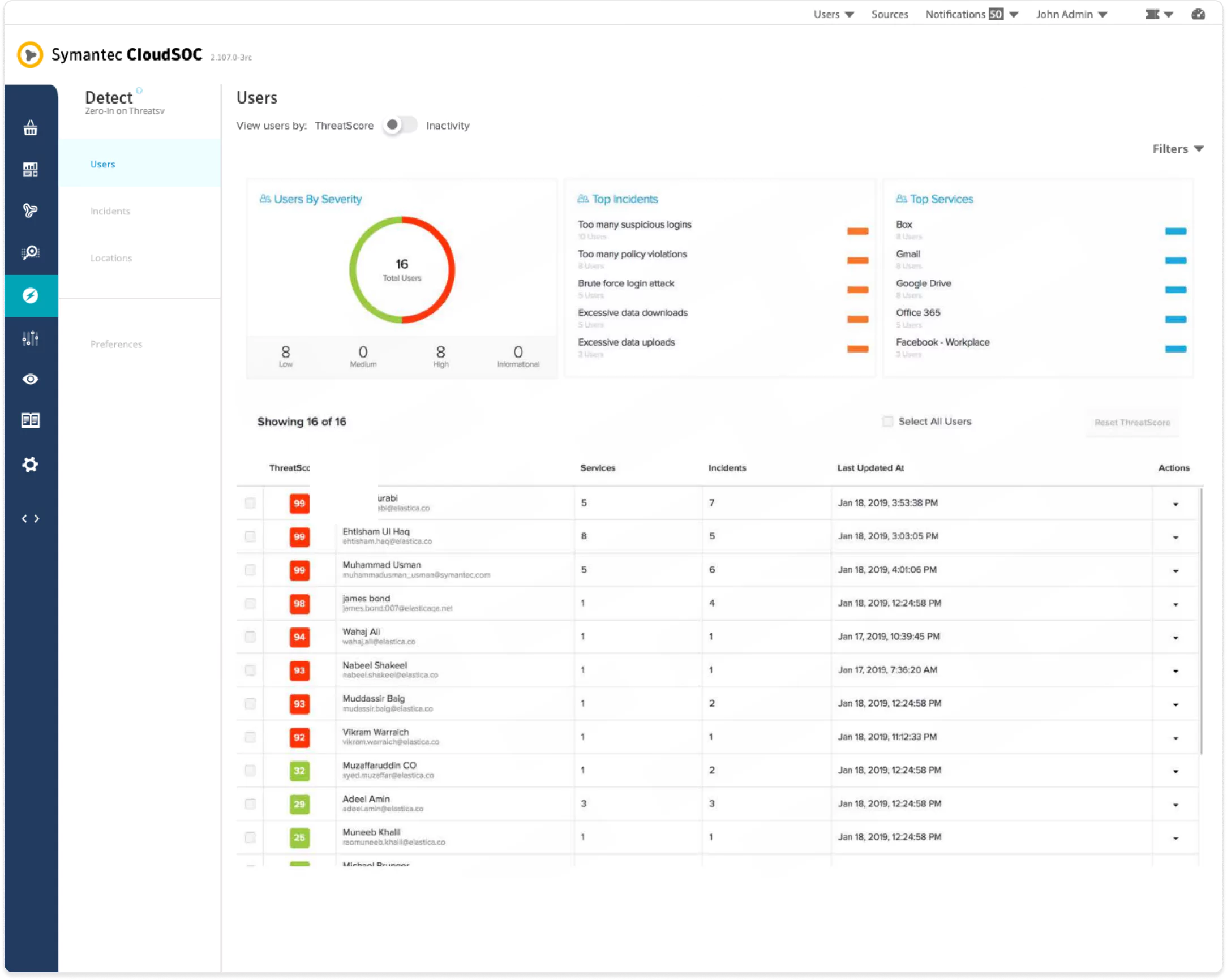Check the box for Vikram Warraich

pyautogui.click(x=250, y=738)
